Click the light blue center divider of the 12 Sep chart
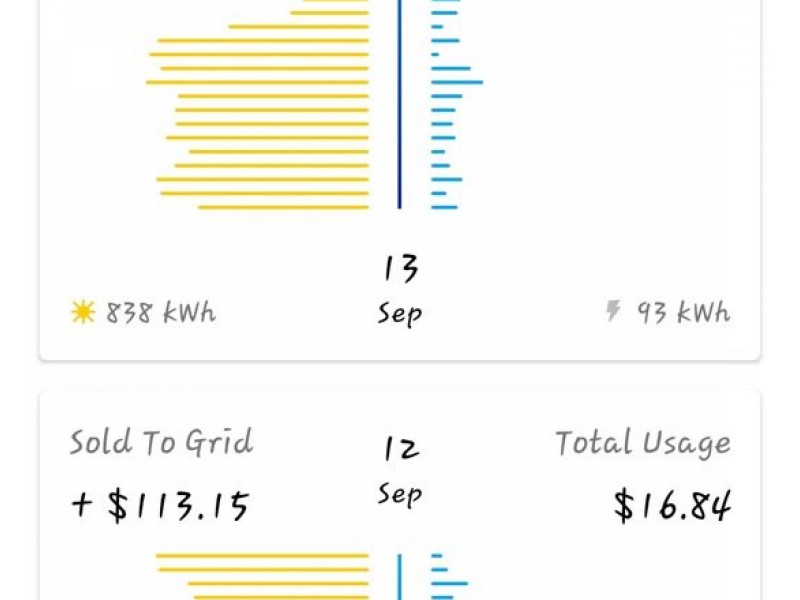Viewport: 800px width, 600px height. click(399, 577)
